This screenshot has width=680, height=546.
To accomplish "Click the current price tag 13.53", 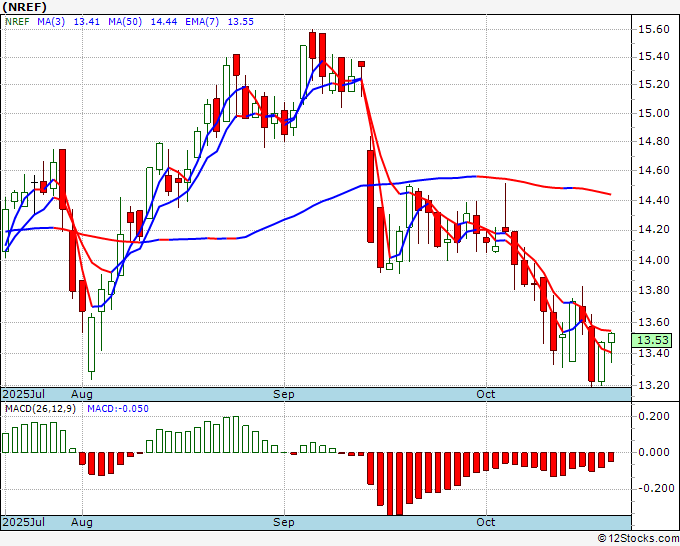I will (652, 340).
